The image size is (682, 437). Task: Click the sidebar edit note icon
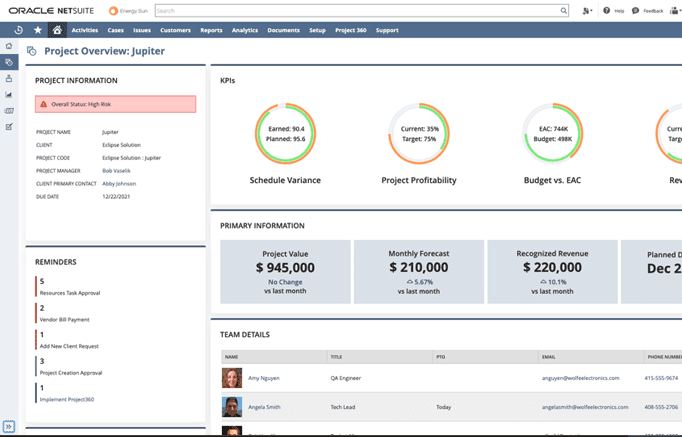pos(9,127)
